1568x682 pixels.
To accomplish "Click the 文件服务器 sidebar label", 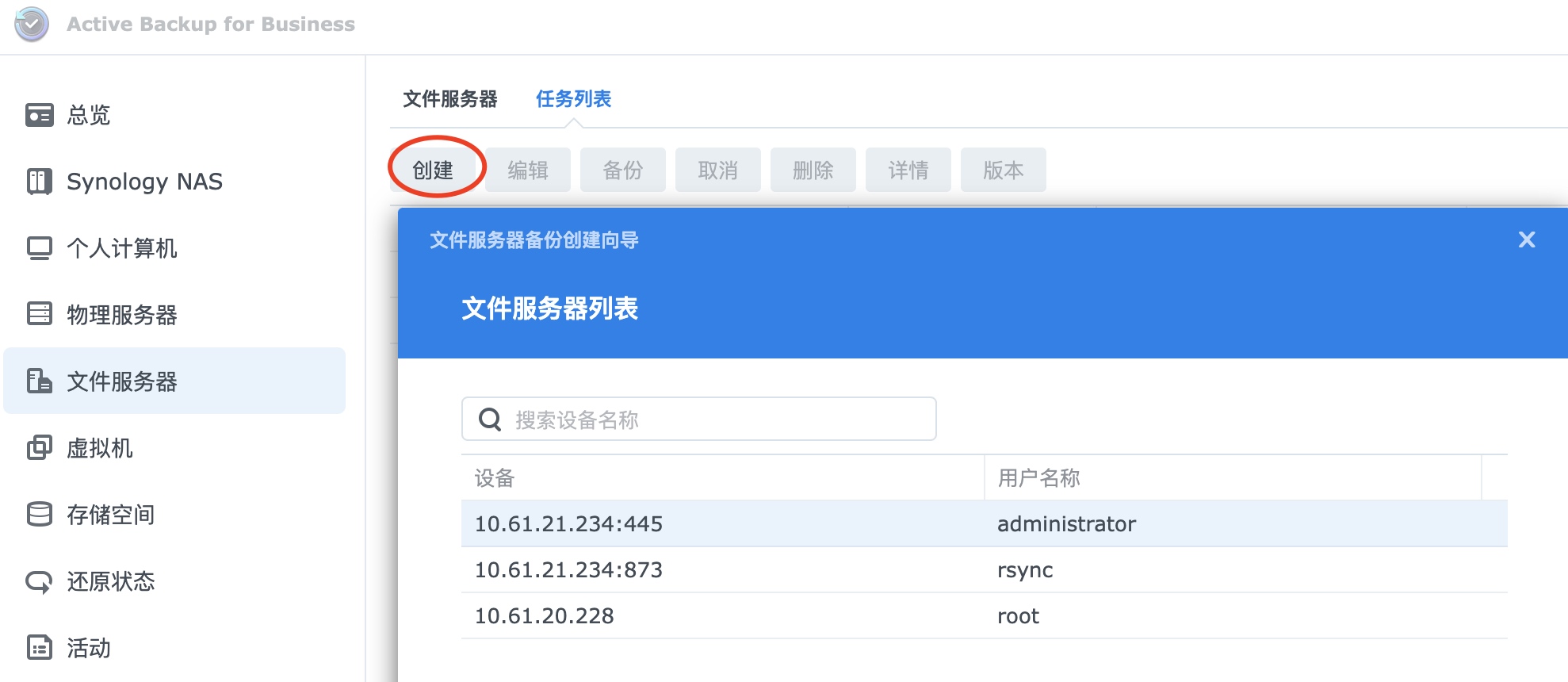I will [x=121, y=381].
